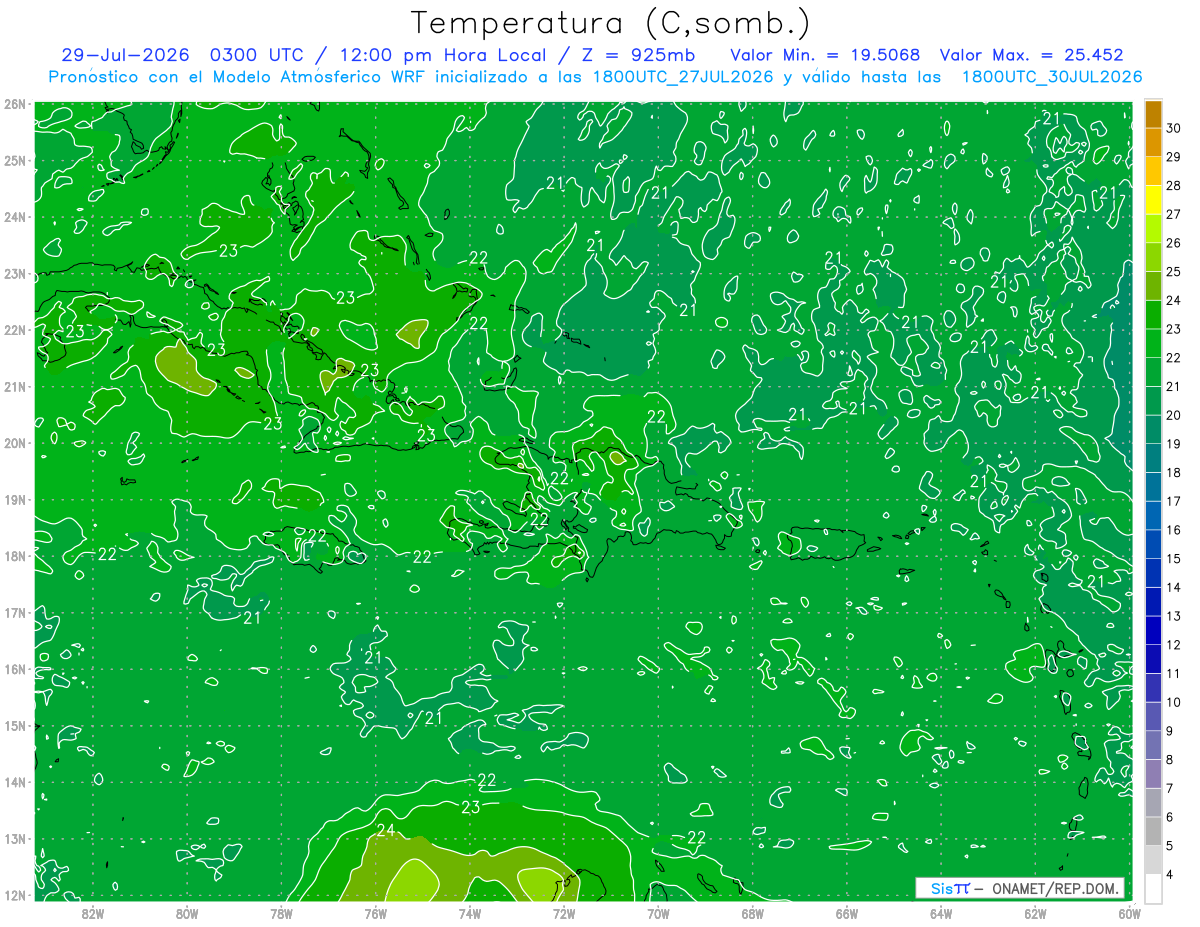Click the 62W longitude axis label
1200x927 pixels.
1035,913
